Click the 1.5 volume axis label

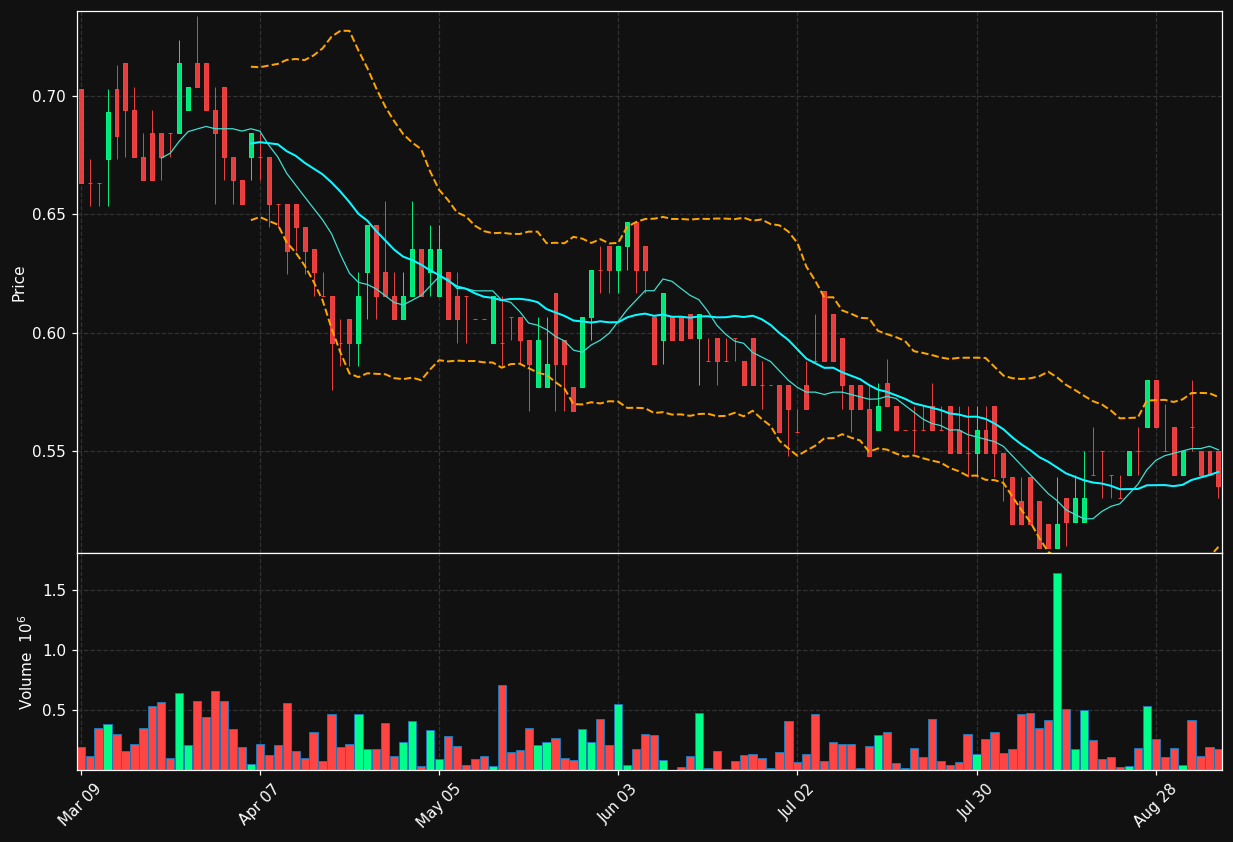(x=55, y=591)
